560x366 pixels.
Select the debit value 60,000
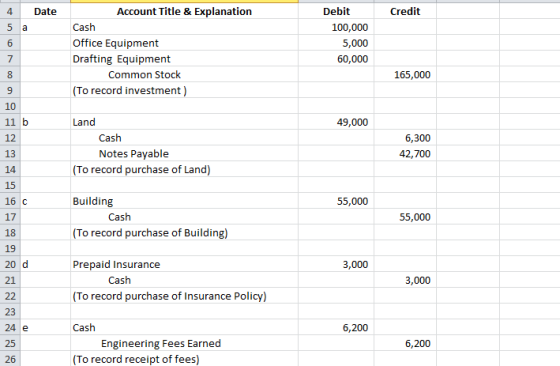point(336,59)
